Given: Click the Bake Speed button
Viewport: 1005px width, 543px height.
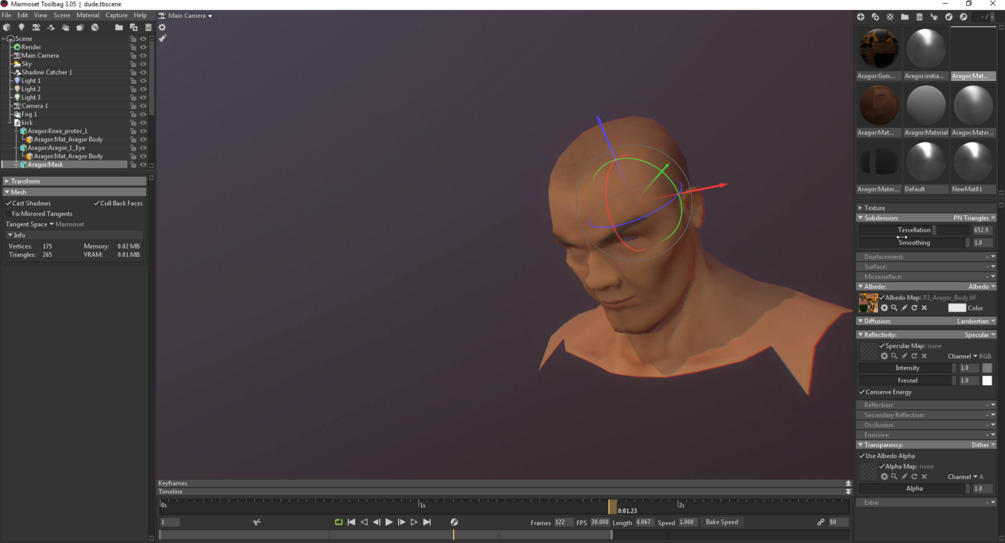Looking at the screenshot, I should pos(722,522).
